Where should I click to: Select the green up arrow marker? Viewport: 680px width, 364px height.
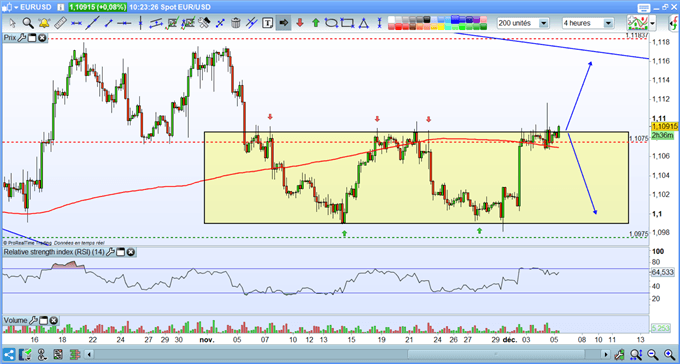click(316, 23)
